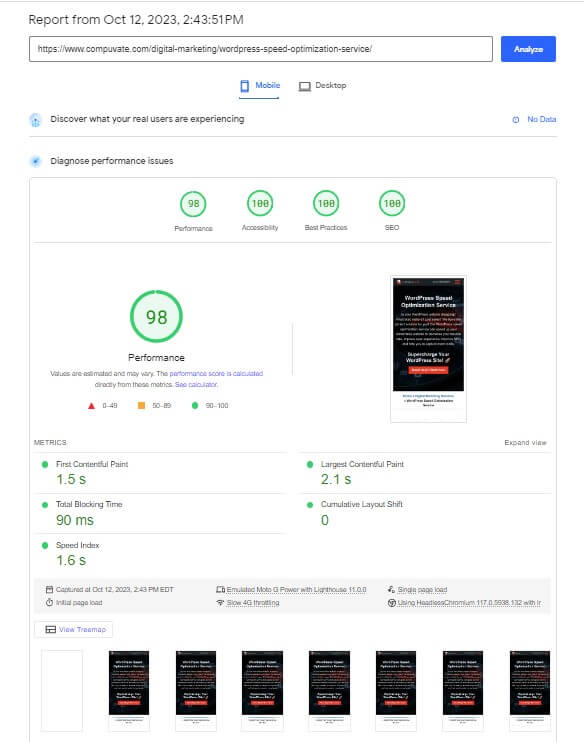Image resolution: width=584 pixels, height=742 pixels.
Task: Click the Diagnose performance issues icon
Action: tap(35, 161)
